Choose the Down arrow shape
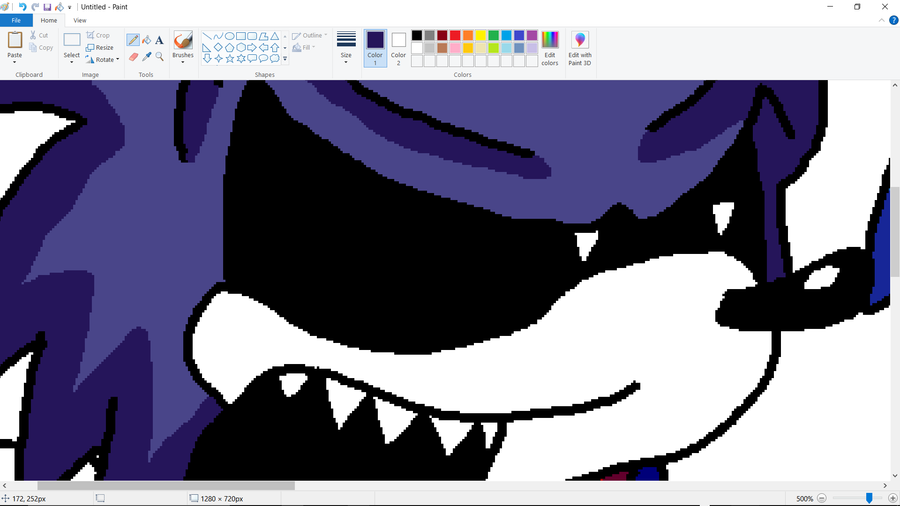Viewport: 900px width, 506px height. [x=207, y=58]
